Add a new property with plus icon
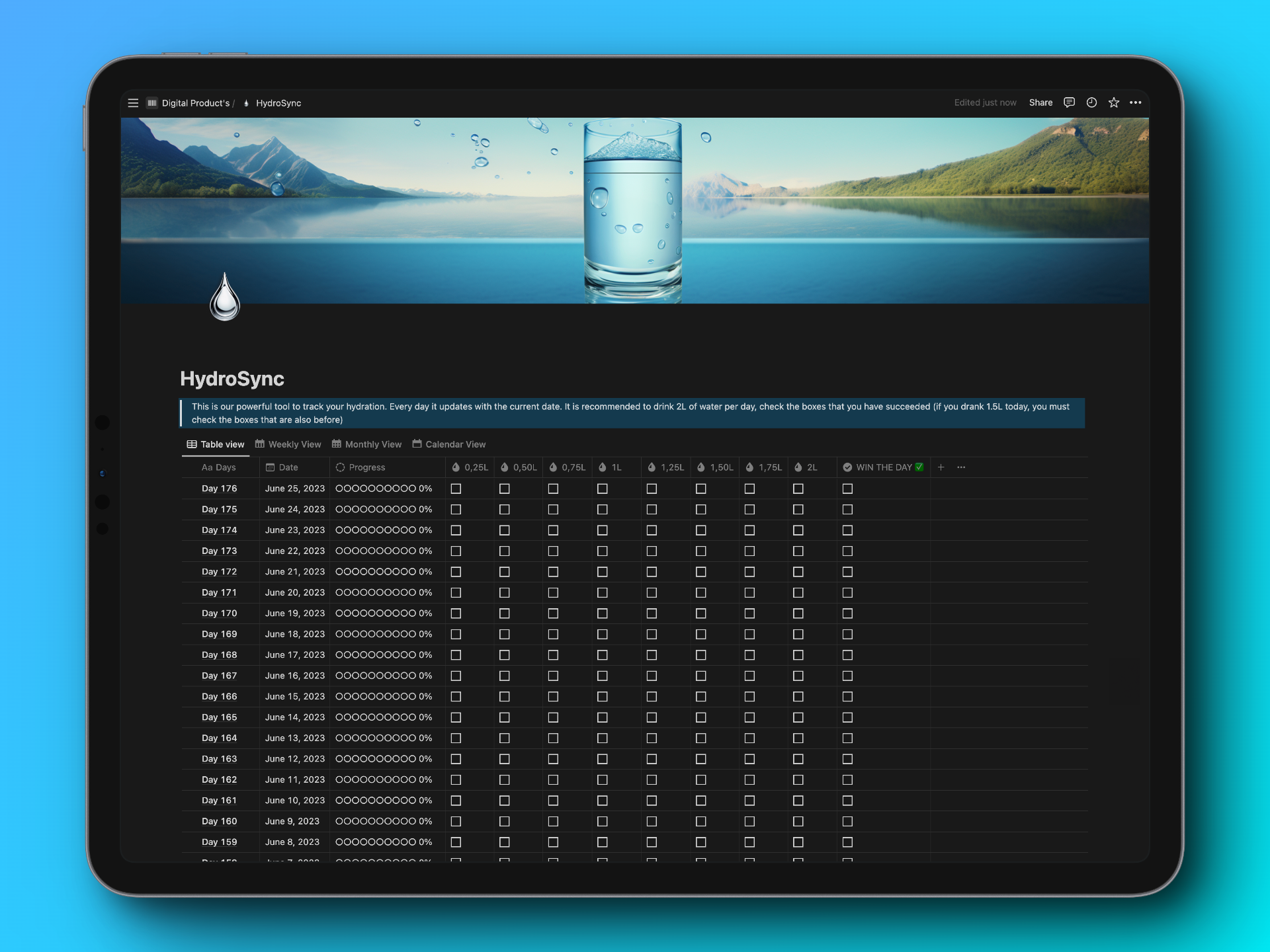Image resolution: width=1270 pixels, height=952 pixels. [941, 467]
